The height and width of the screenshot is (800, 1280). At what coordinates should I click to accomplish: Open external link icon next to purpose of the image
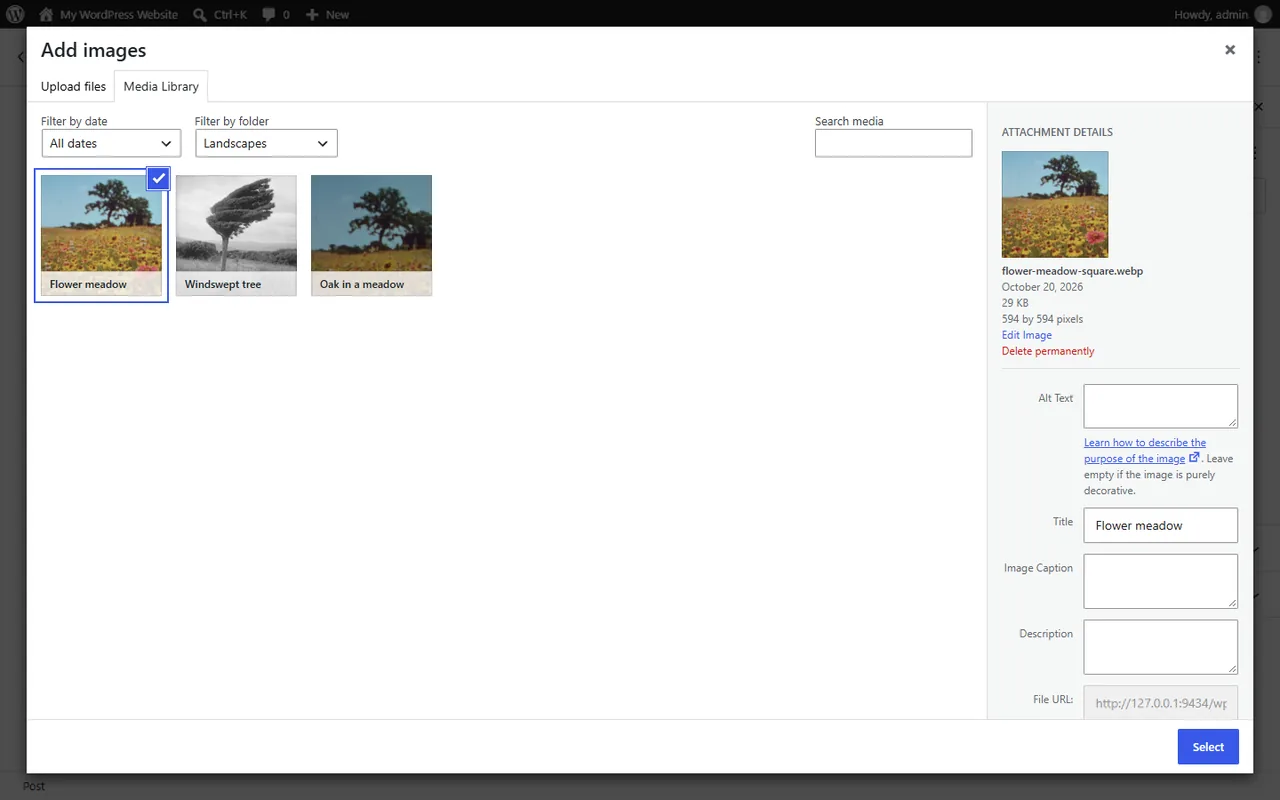1194,457
